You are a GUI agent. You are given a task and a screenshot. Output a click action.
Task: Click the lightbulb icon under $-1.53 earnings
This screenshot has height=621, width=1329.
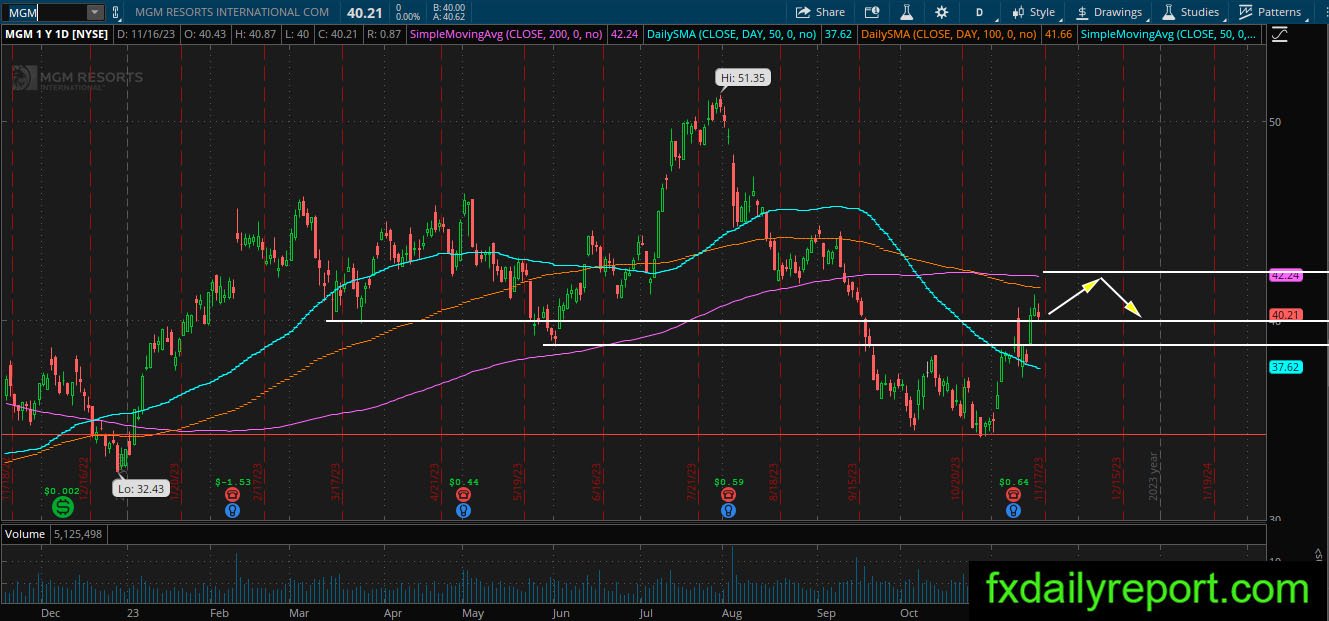point(232,510)
